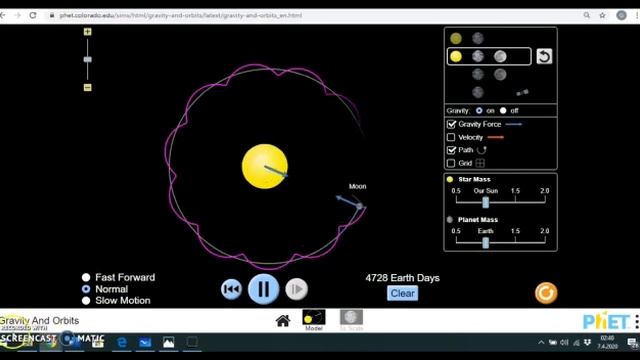Step the simulation forward
The height and width of the screenshot is (360, 640).
pyautogui.click(x=296, y=289)
